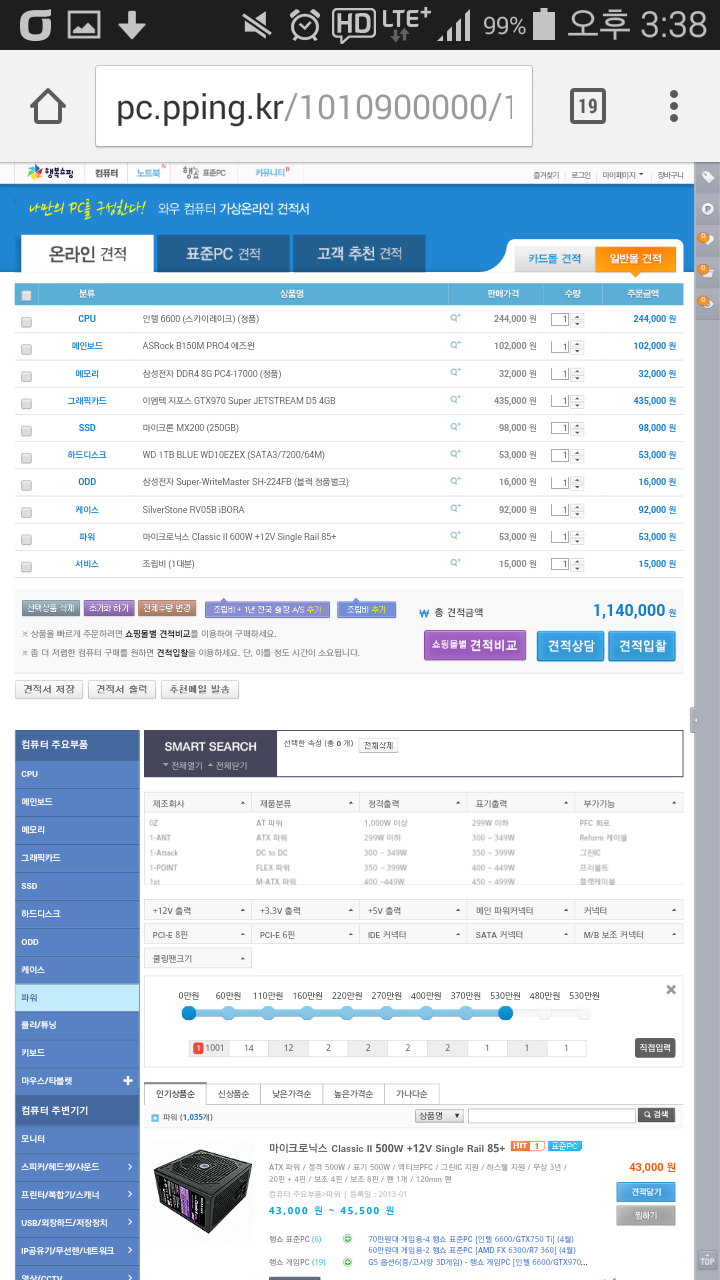Click the magnifier icon on ODD row

(x=456, y=481)
